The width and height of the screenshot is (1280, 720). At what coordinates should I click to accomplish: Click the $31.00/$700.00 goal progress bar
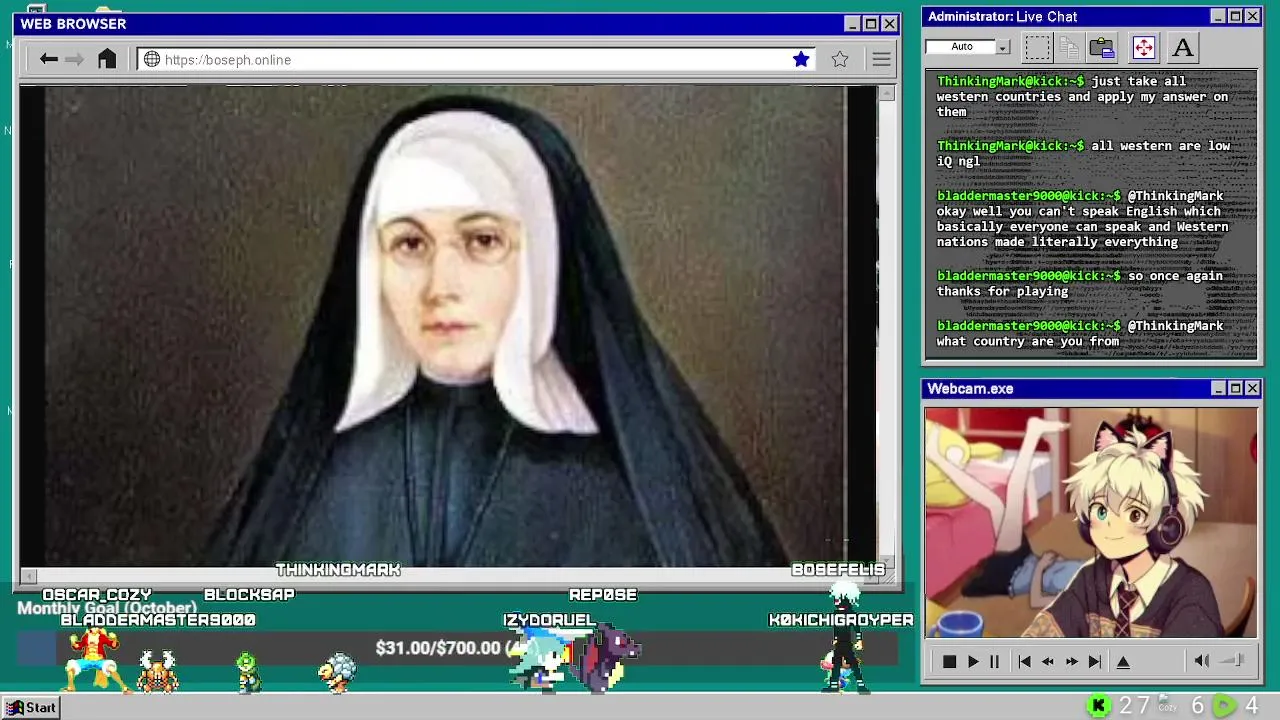pyautogui.click(x=457, y=648)
